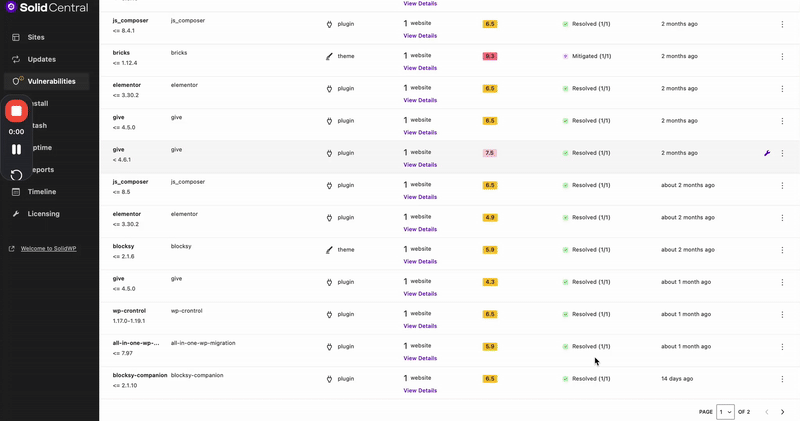Pause the screen recording

coord(16,150)
